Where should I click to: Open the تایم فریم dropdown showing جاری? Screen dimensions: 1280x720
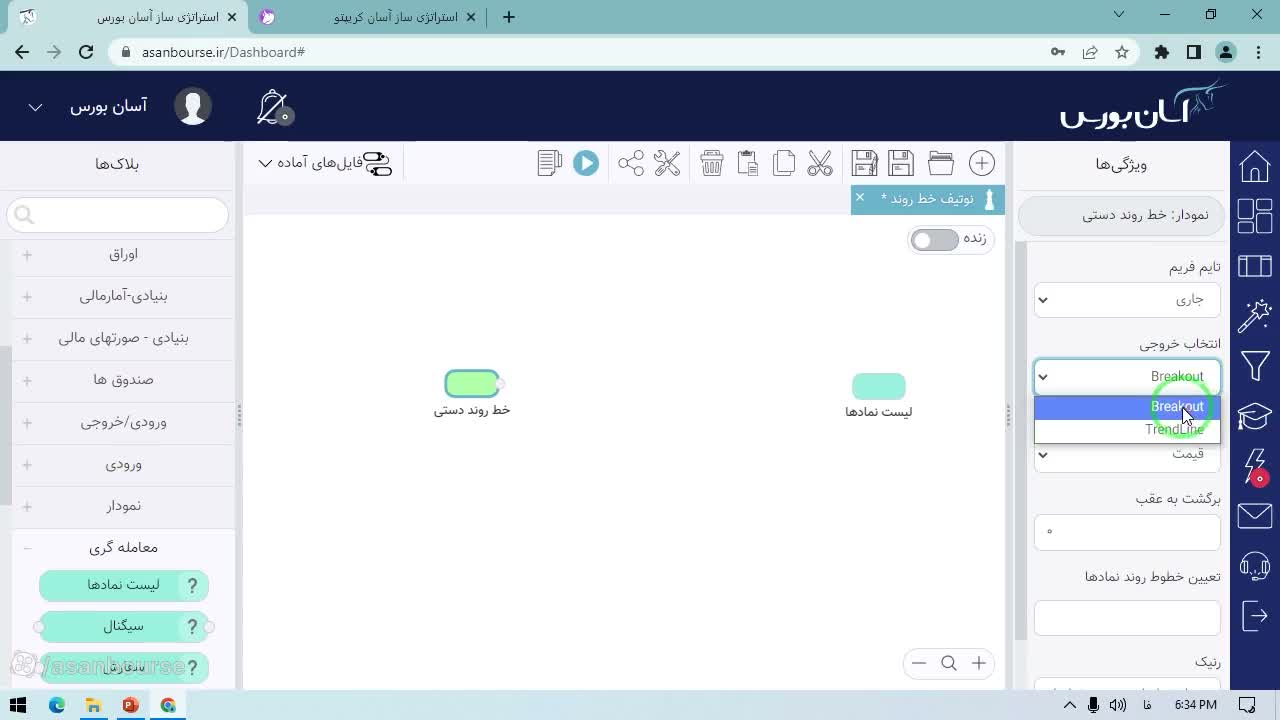point(1127,299)
